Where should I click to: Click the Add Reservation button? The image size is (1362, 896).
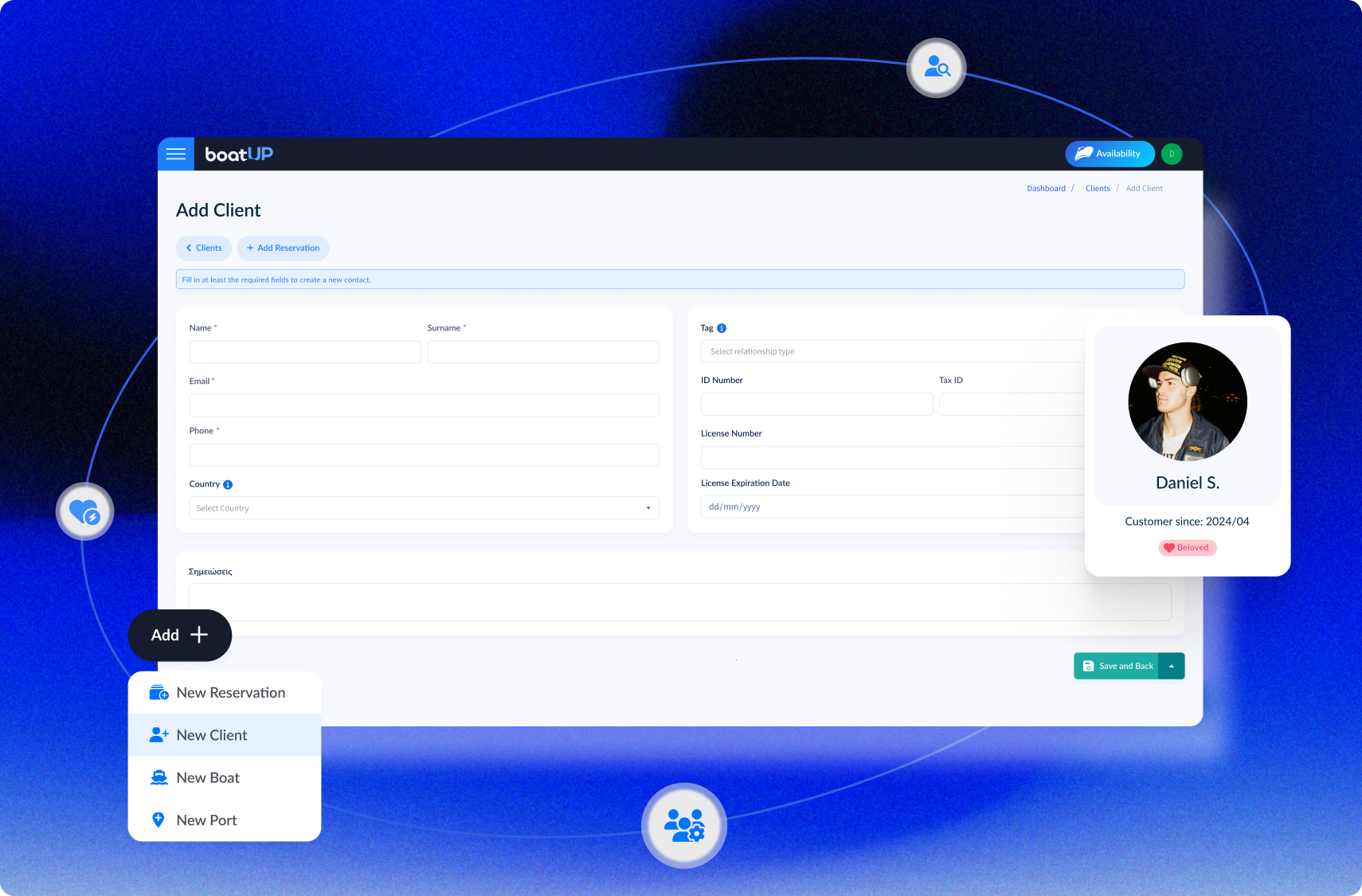pos(283,248)
